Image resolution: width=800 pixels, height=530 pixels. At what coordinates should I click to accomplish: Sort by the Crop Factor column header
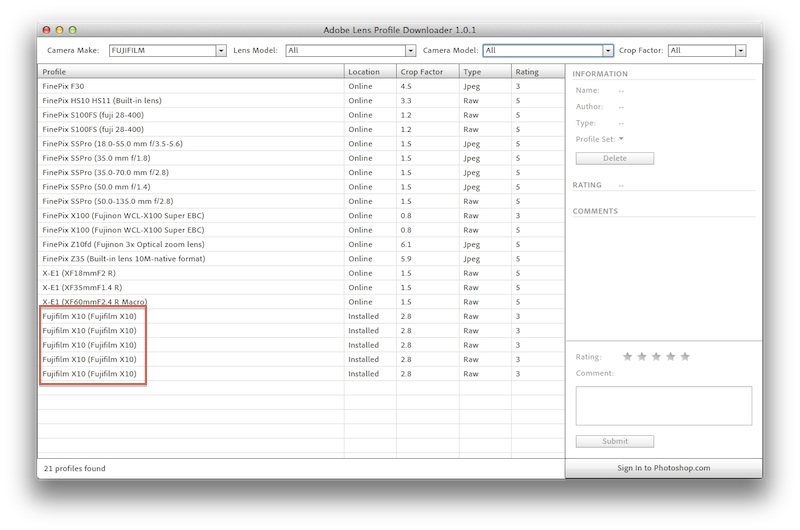[428, 72]
